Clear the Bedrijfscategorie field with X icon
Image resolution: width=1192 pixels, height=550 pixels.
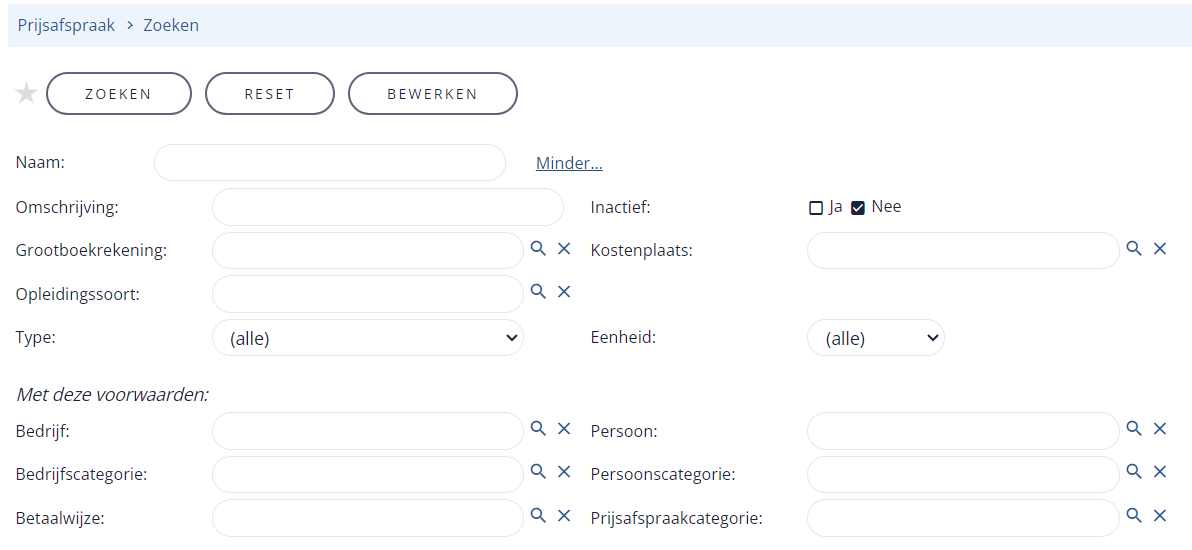coord(564,472)
